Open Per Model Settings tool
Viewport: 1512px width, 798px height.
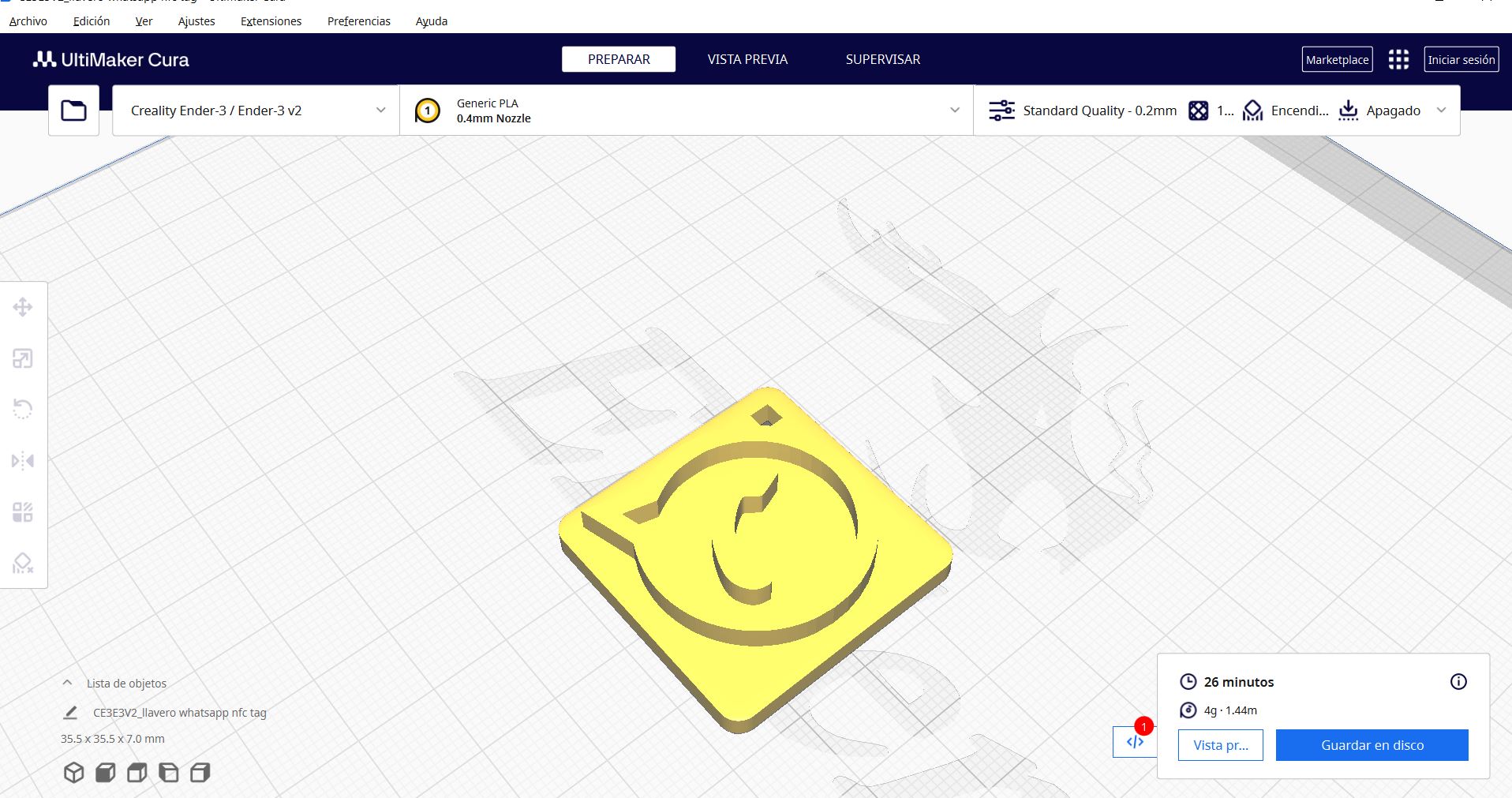click(x=23, y=512)
